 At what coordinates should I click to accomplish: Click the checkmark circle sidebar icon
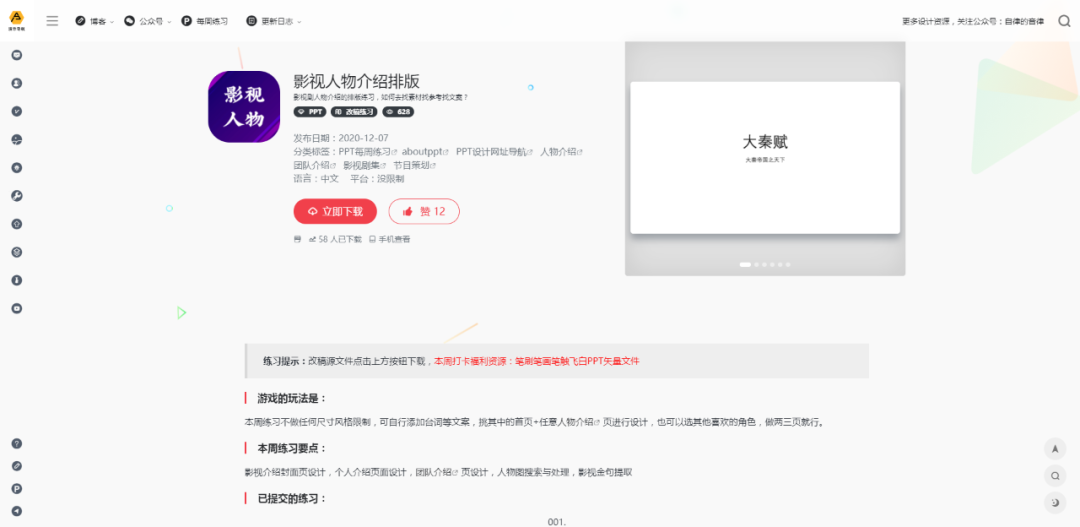click(17, 111)
